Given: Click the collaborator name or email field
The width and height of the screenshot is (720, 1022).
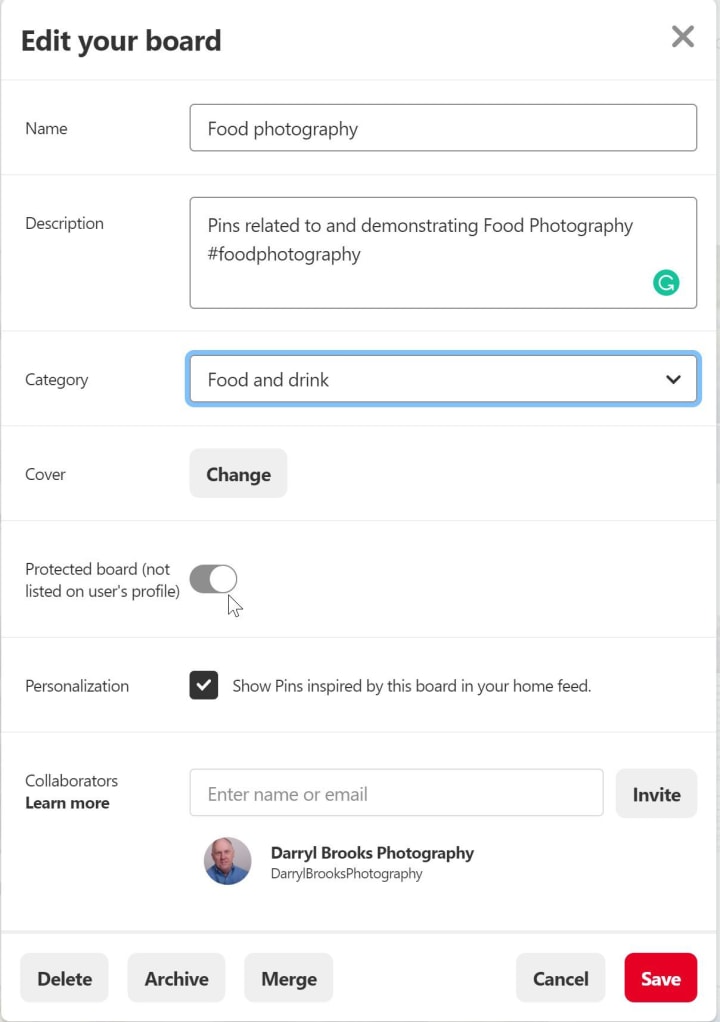Looking at the screenshot, I should 396,794.
